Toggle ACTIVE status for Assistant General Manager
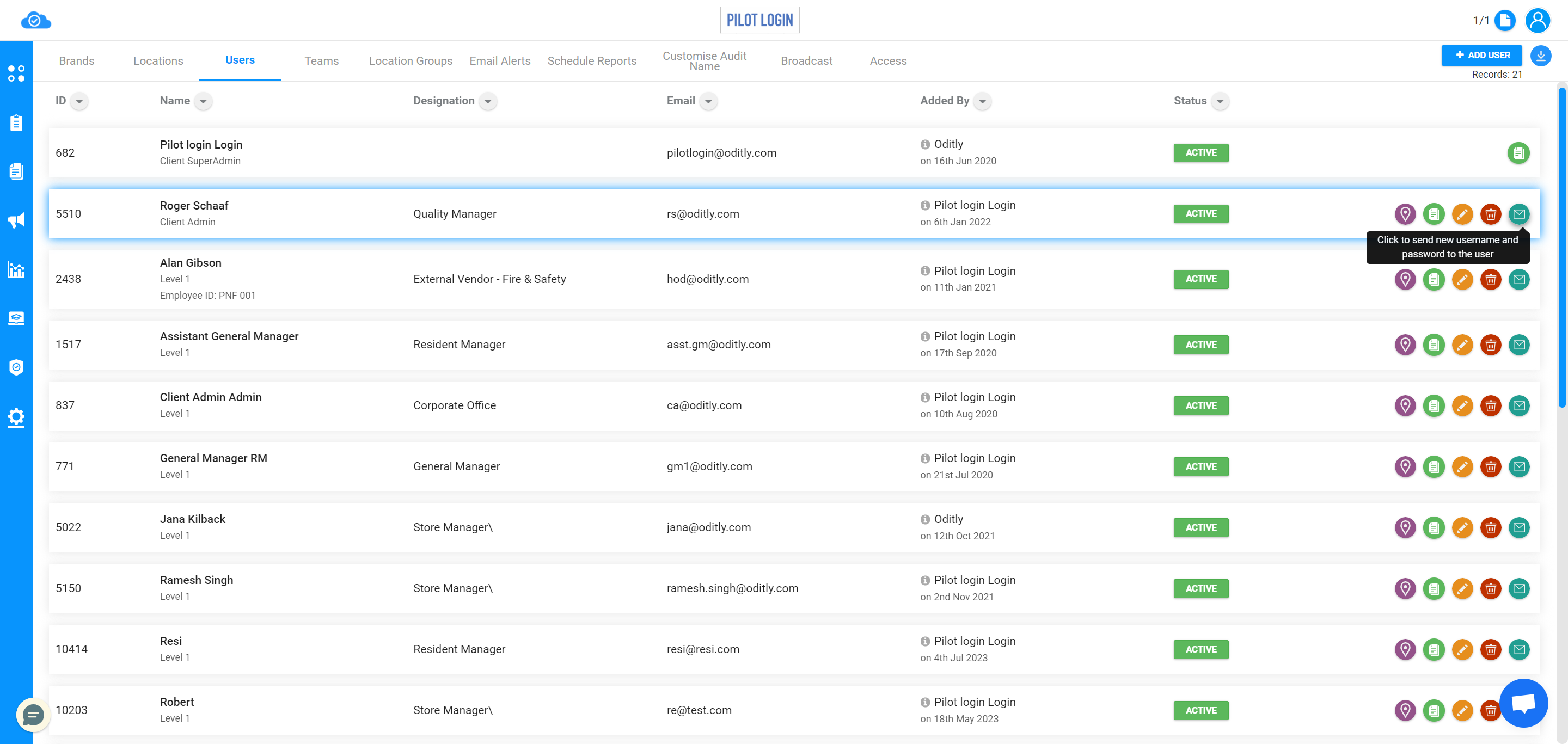 pyautogui.click(x=1200, y=345)
